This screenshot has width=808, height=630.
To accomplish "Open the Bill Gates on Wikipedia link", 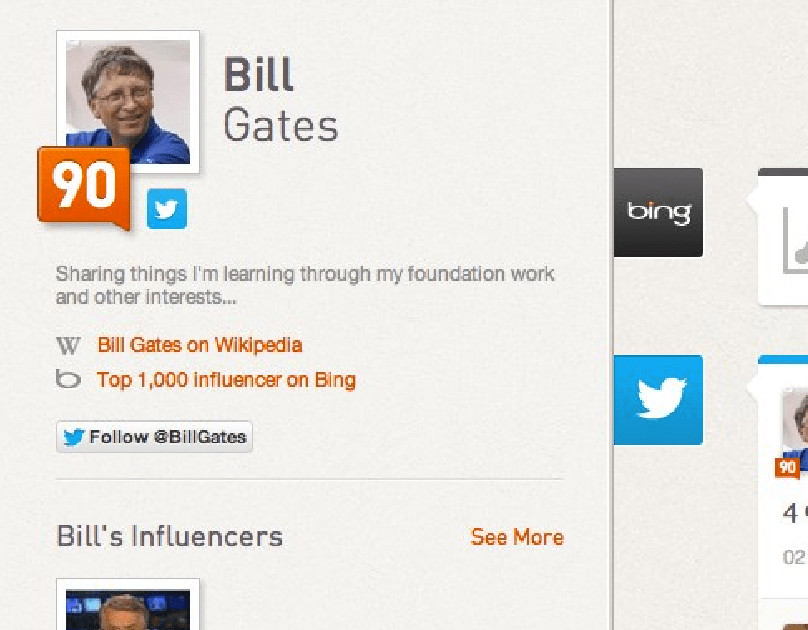I will tap(199, 345).
